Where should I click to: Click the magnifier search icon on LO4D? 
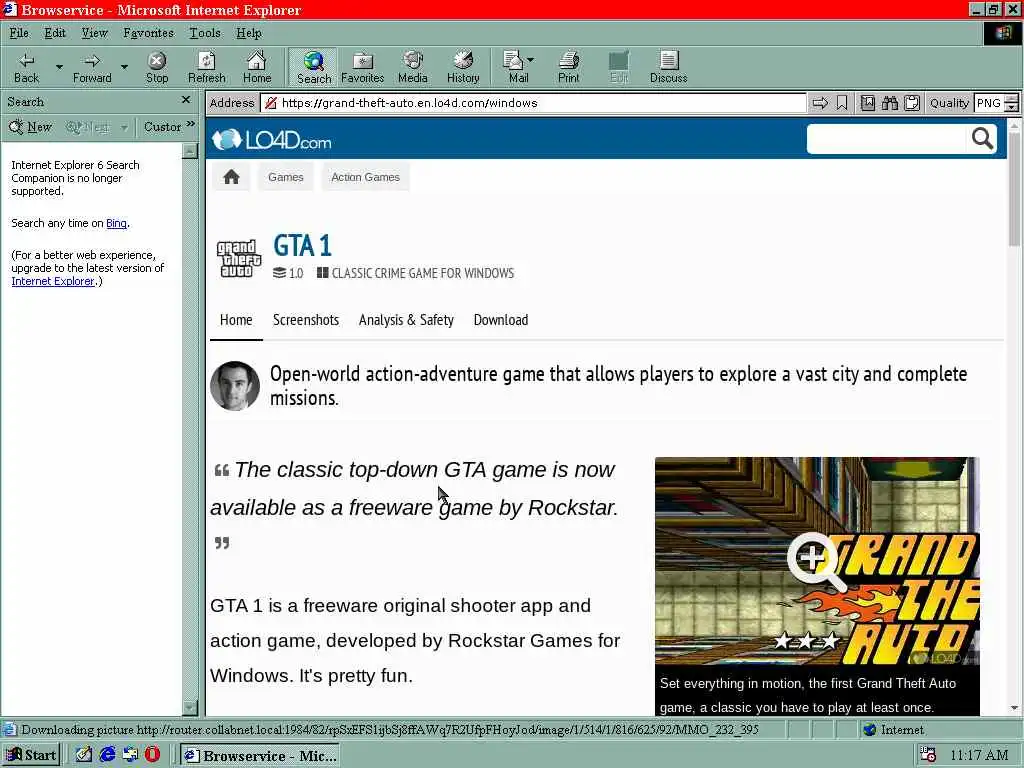click(x=982, y=139)
